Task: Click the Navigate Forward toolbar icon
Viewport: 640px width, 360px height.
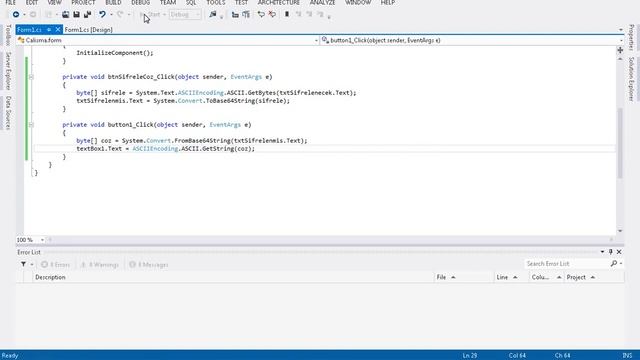Action: (x=33, y=15)
